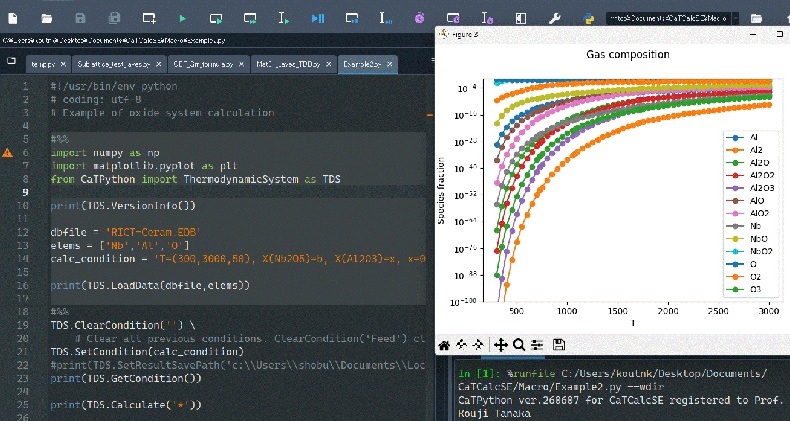Open Configure subplots sliders icon
This screenshot has width=790, height=421.
click(x=538, y=345)
